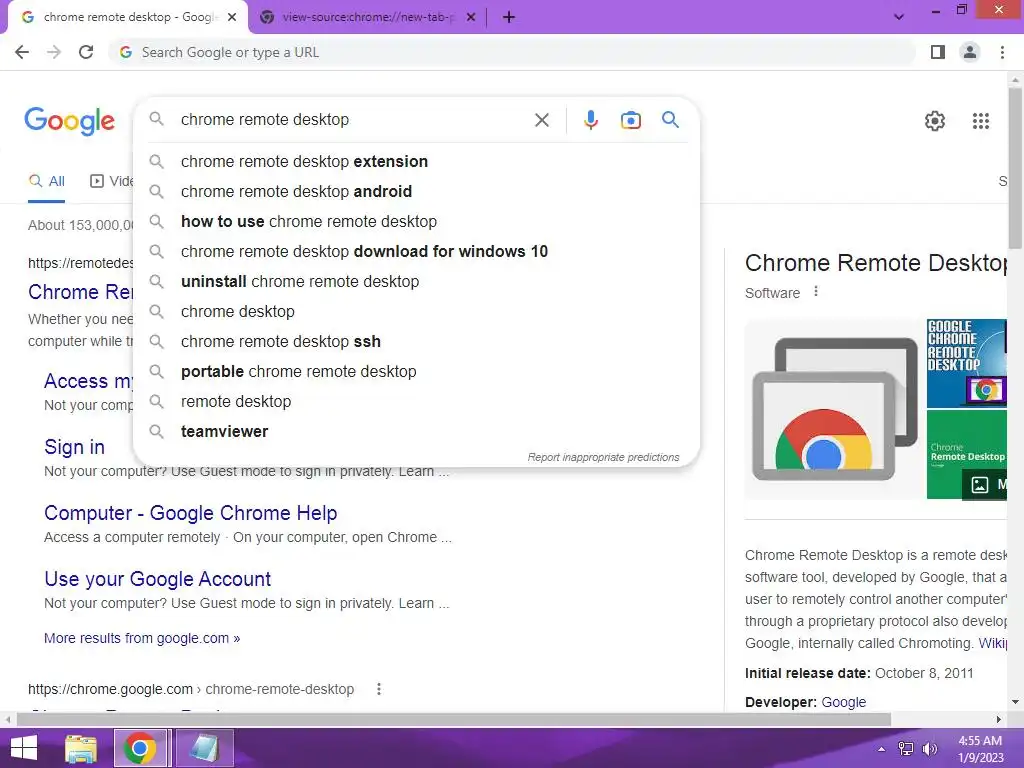Open Chrome three-dot menu

tap(1002, 52)
